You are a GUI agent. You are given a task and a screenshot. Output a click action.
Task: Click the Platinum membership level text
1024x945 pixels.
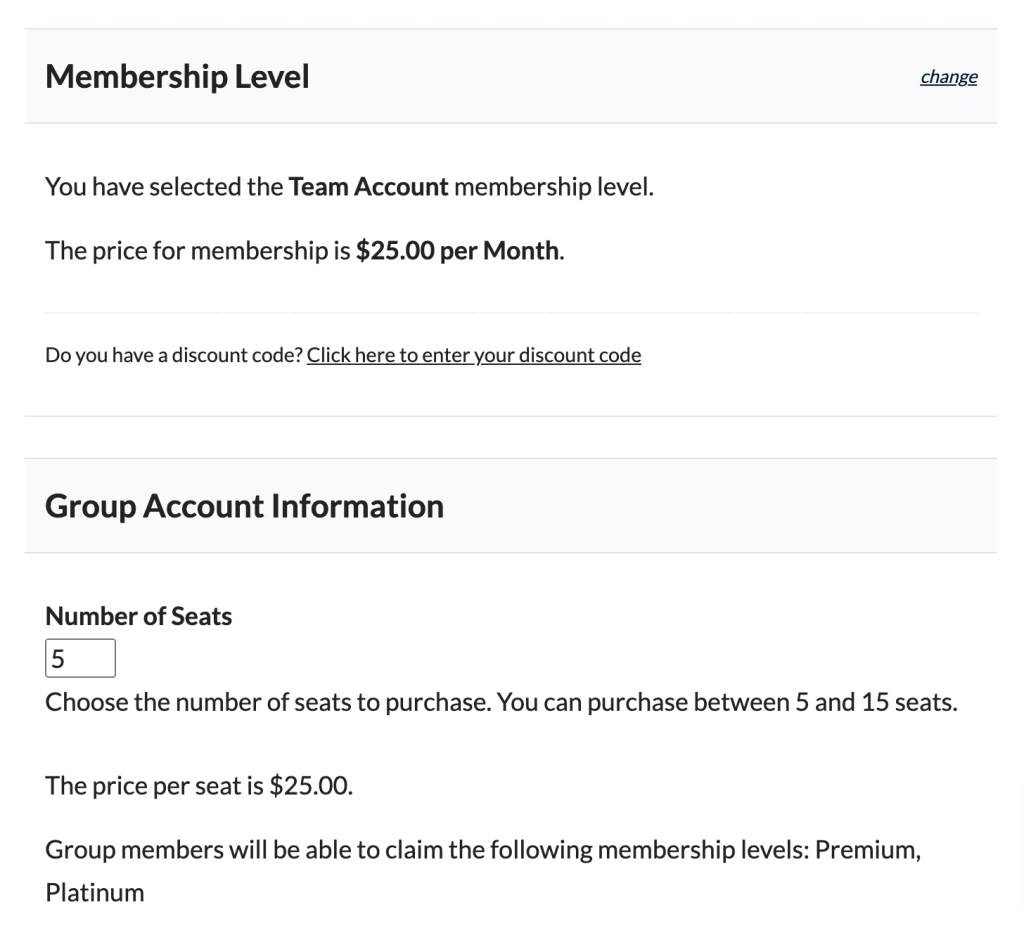[94, 892]
